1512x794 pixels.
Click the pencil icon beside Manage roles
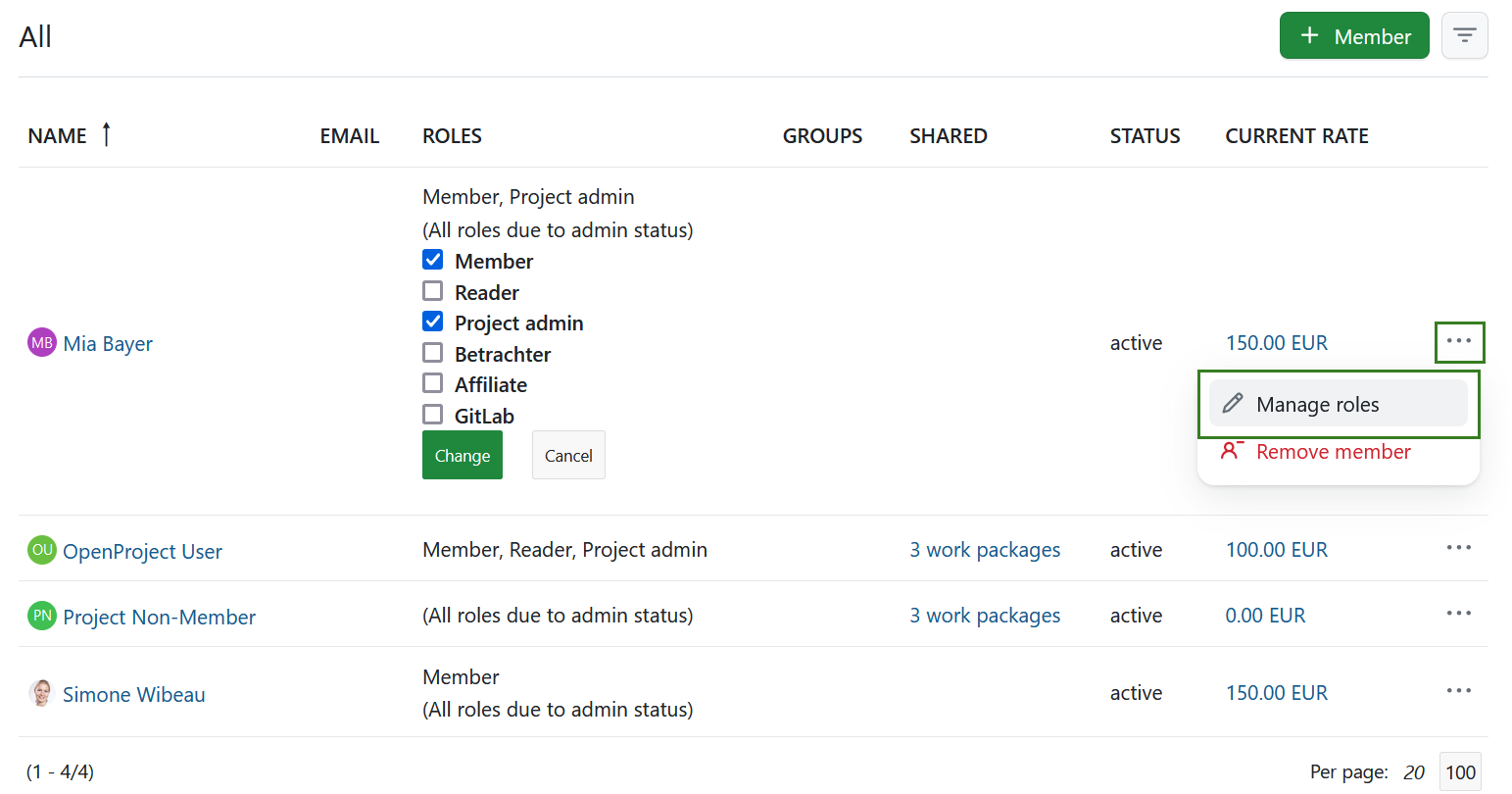point(1233,403)
